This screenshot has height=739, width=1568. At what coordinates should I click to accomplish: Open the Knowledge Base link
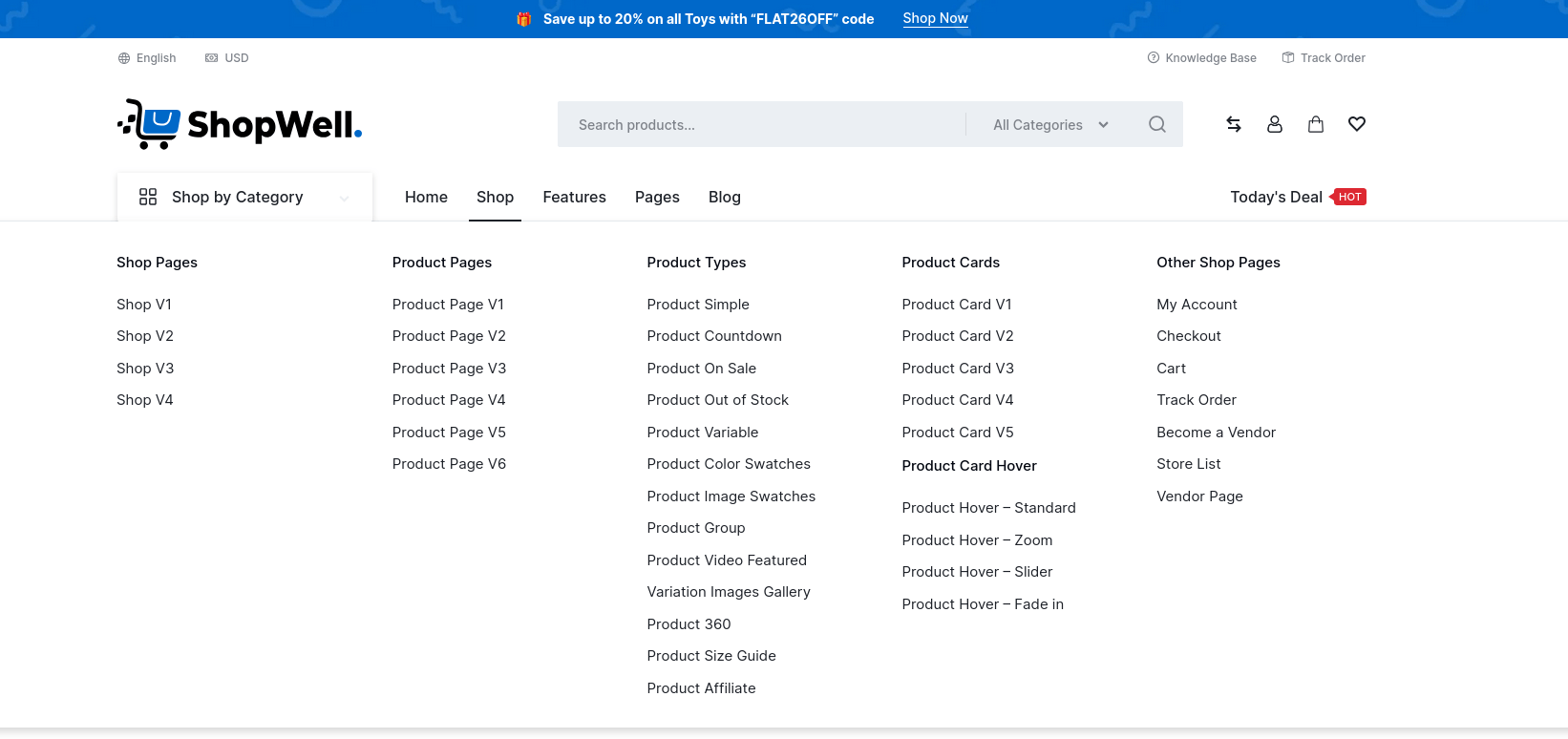1202,58
